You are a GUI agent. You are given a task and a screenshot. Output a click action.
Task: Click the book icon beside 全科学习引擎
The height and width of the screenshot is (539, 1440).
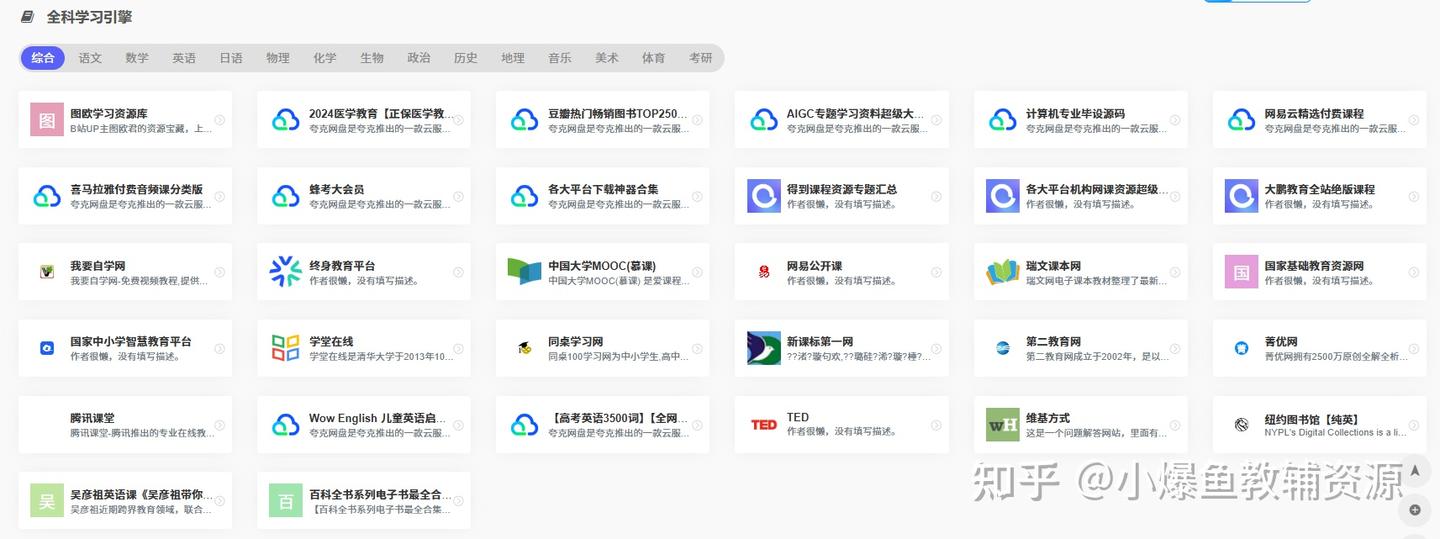click(x=28, y=17)
